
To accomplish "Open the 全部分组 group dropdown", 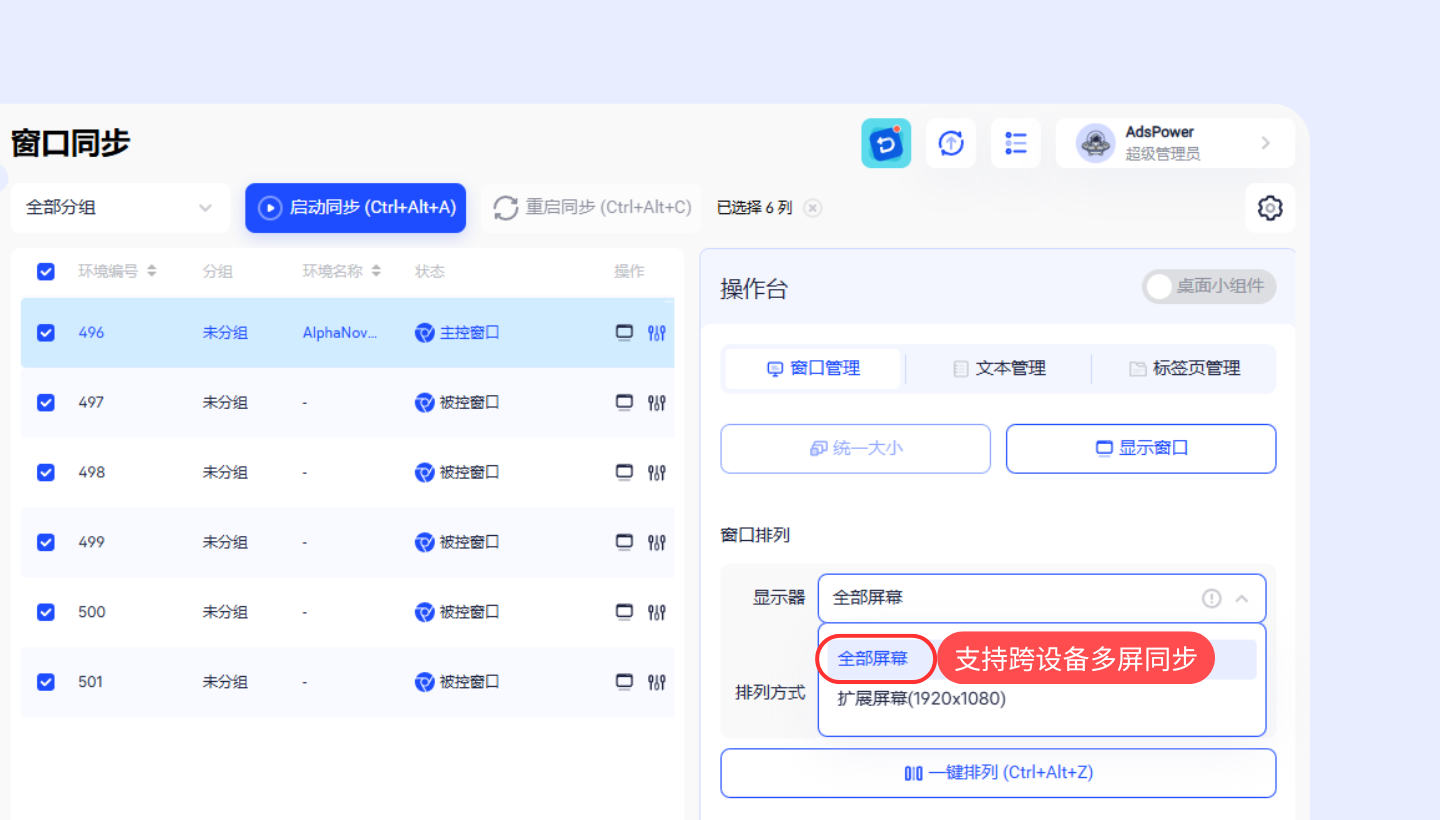I will pyautogui.click(x=120, y=208).
